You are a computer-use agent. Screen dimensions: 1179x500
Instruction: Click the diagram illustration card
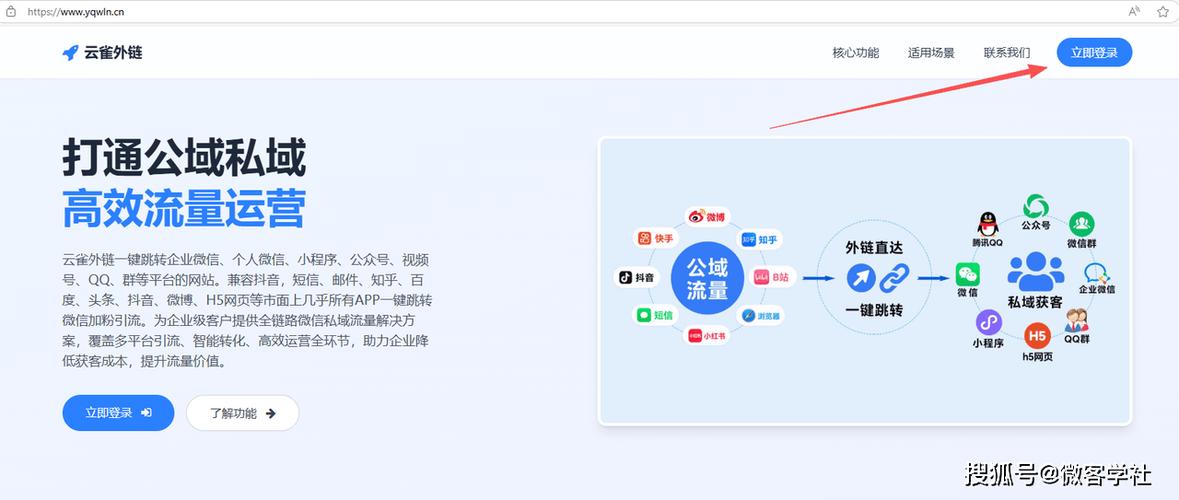click(x=865, y=281)
